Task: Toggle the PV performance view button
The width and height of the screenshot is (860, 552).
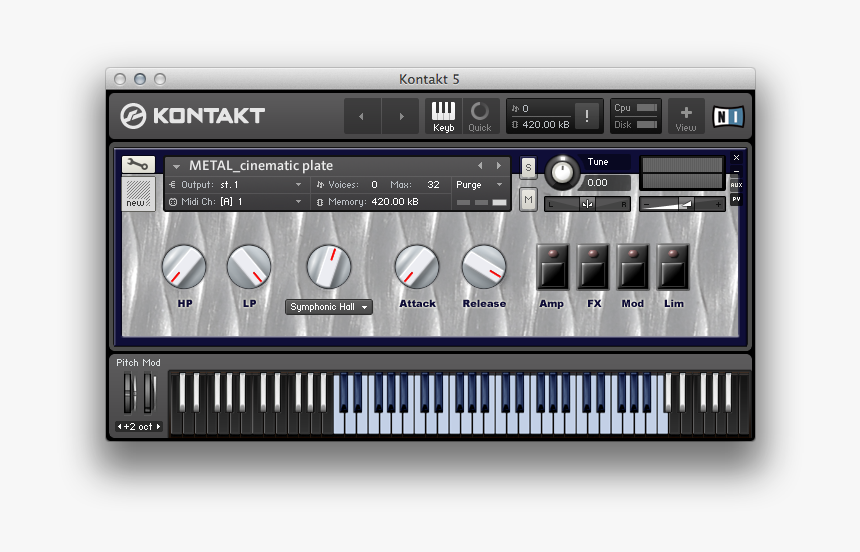Action: [x=737, y=199]
